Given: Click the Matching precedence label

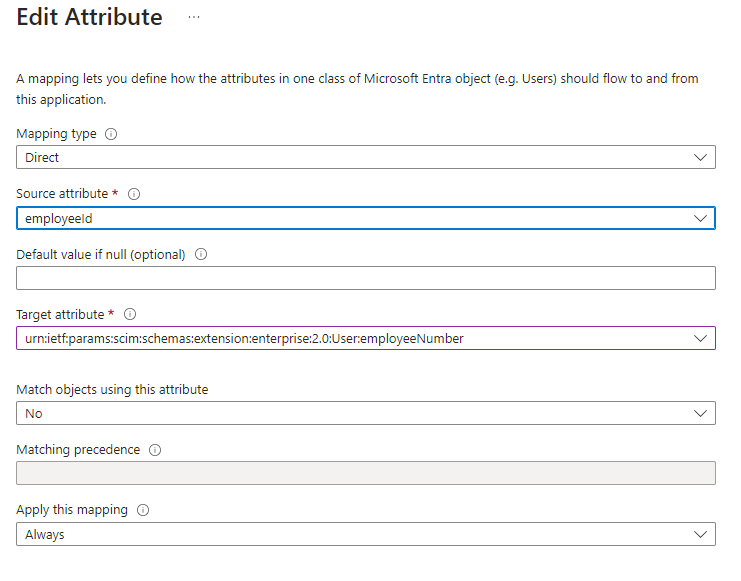Looking at the screenshot, I should tap(78, 450).
